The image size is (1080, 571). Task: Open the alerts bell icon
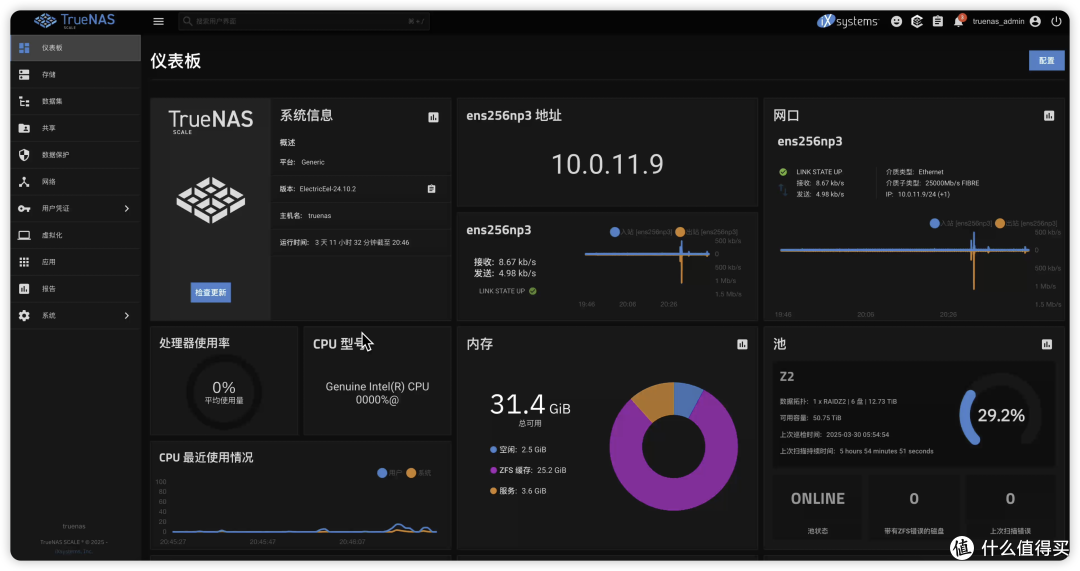click(x=958, y=21)
